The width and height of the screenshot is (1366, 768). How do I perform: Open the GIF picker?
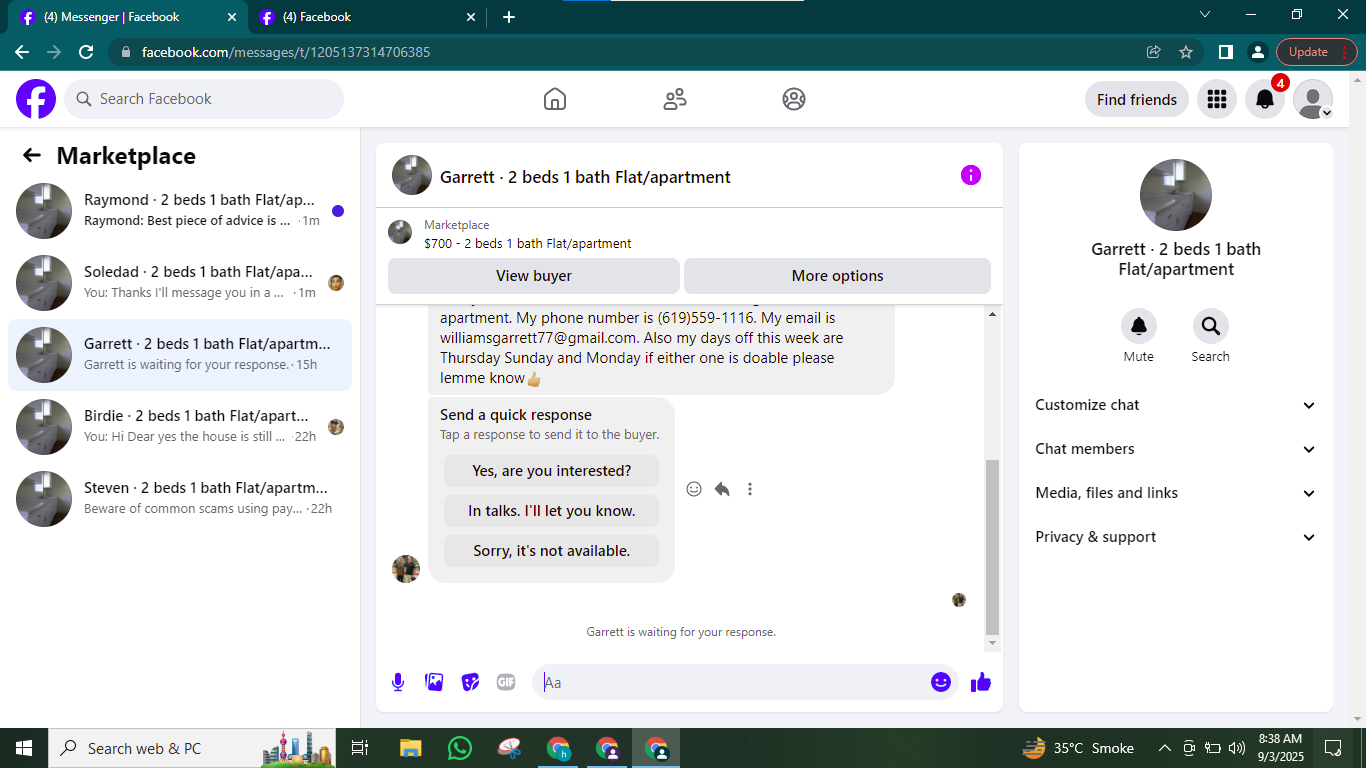[506, 682]
